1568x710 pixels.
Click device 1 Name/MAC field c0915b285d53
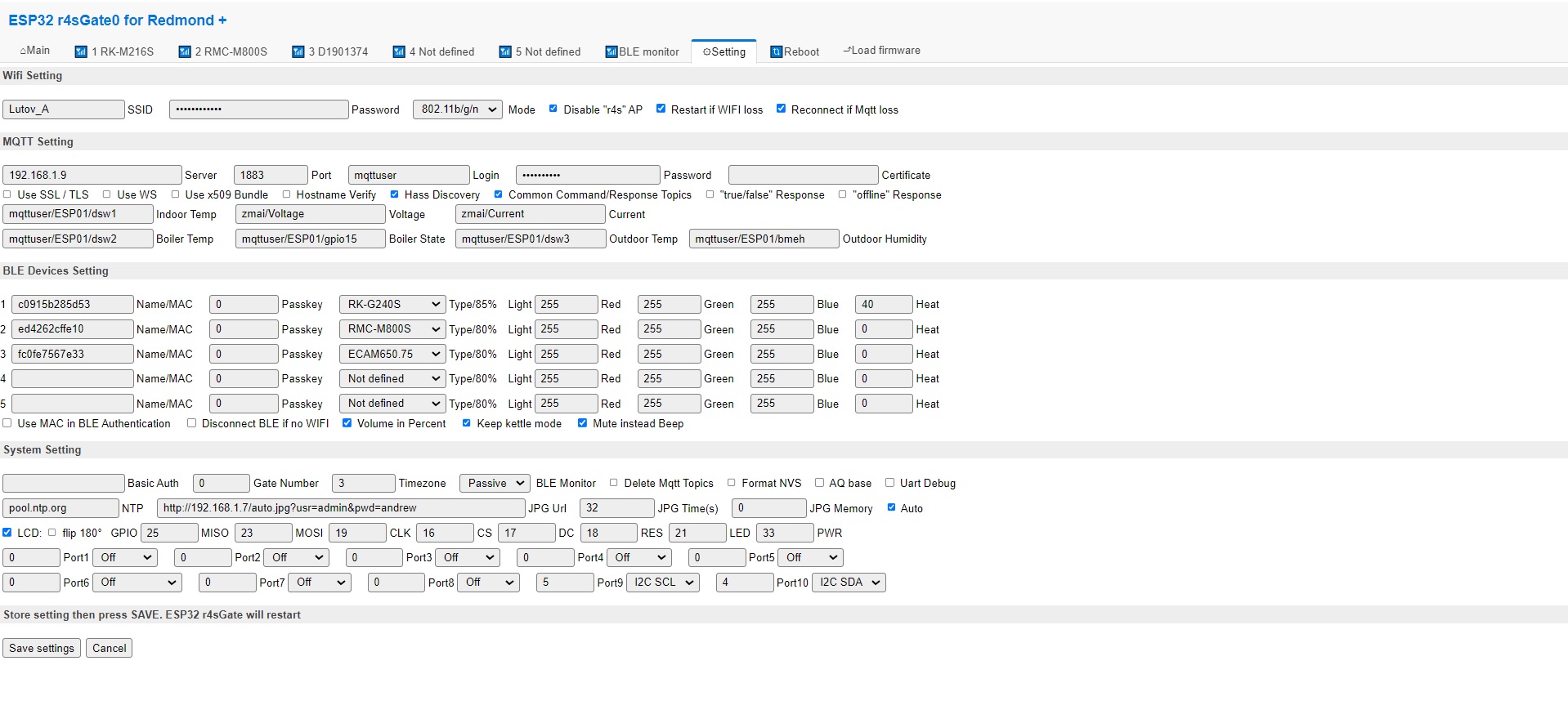click(x=73, y=304)
